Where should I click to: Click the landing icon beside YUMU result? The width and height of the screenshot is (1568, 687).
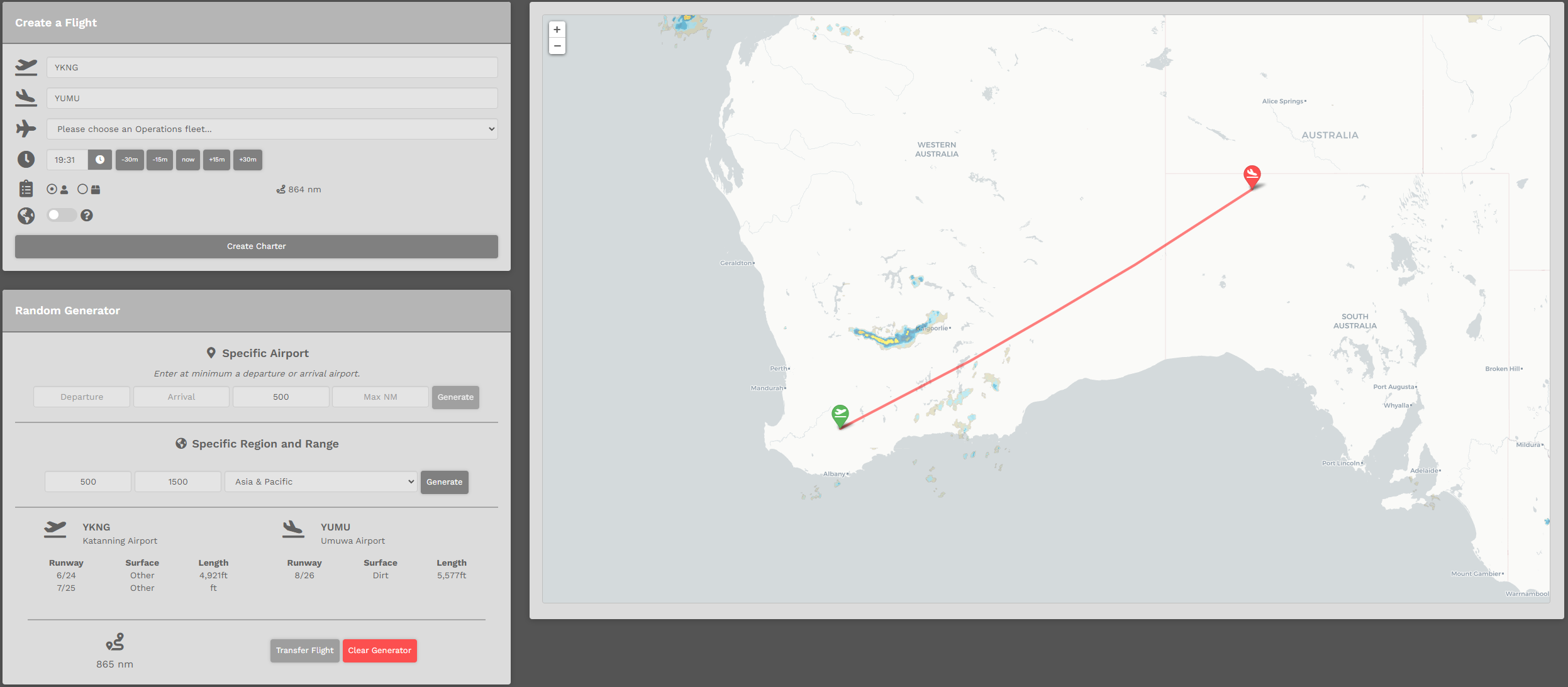(x=293, y=529)
